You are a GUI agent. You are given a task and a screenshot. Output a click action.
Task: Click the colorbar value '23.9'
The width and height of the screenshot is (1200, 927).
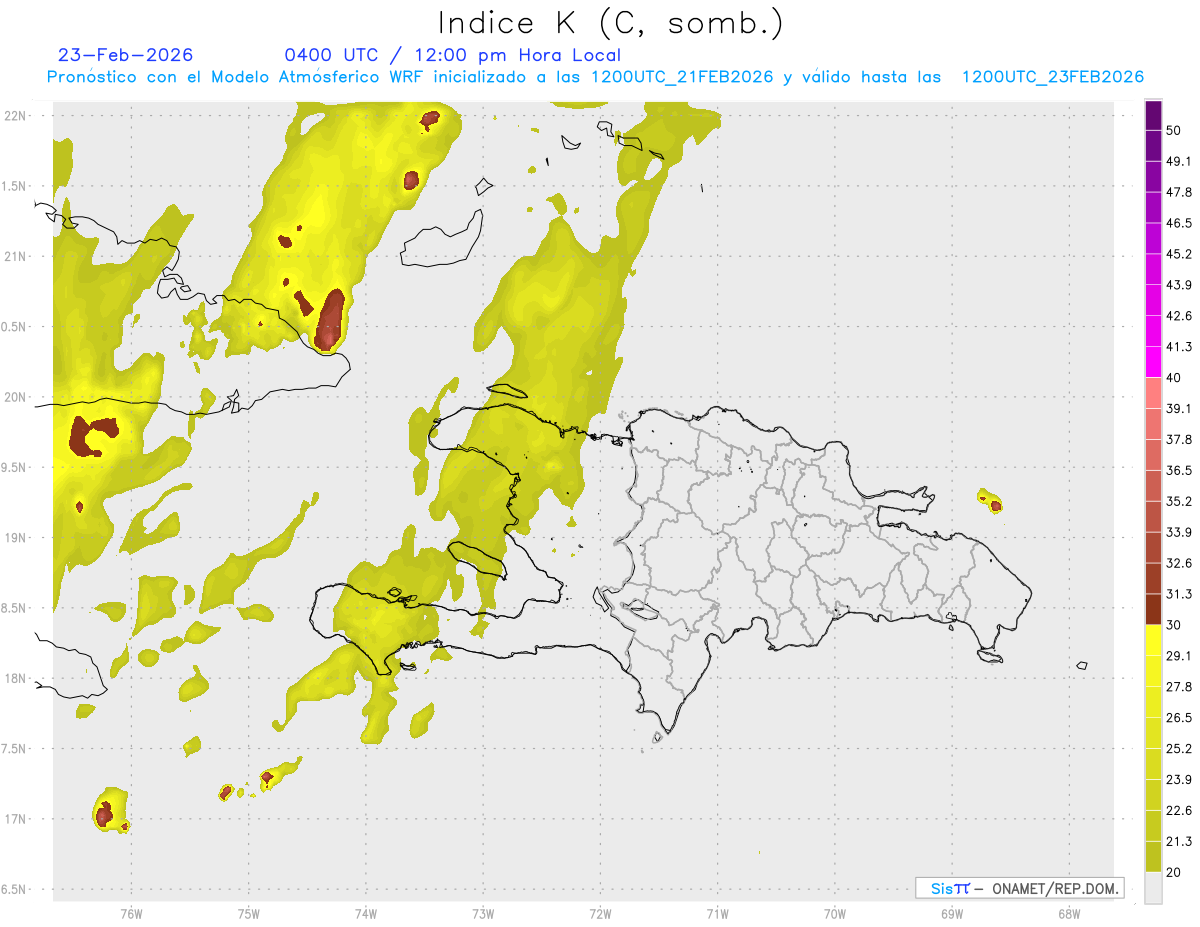point(1179,780)
